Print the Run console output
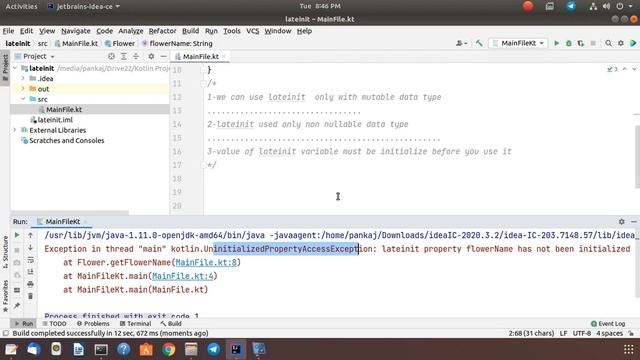The height and width of the screenshot is (360, 640). [30, 284]
